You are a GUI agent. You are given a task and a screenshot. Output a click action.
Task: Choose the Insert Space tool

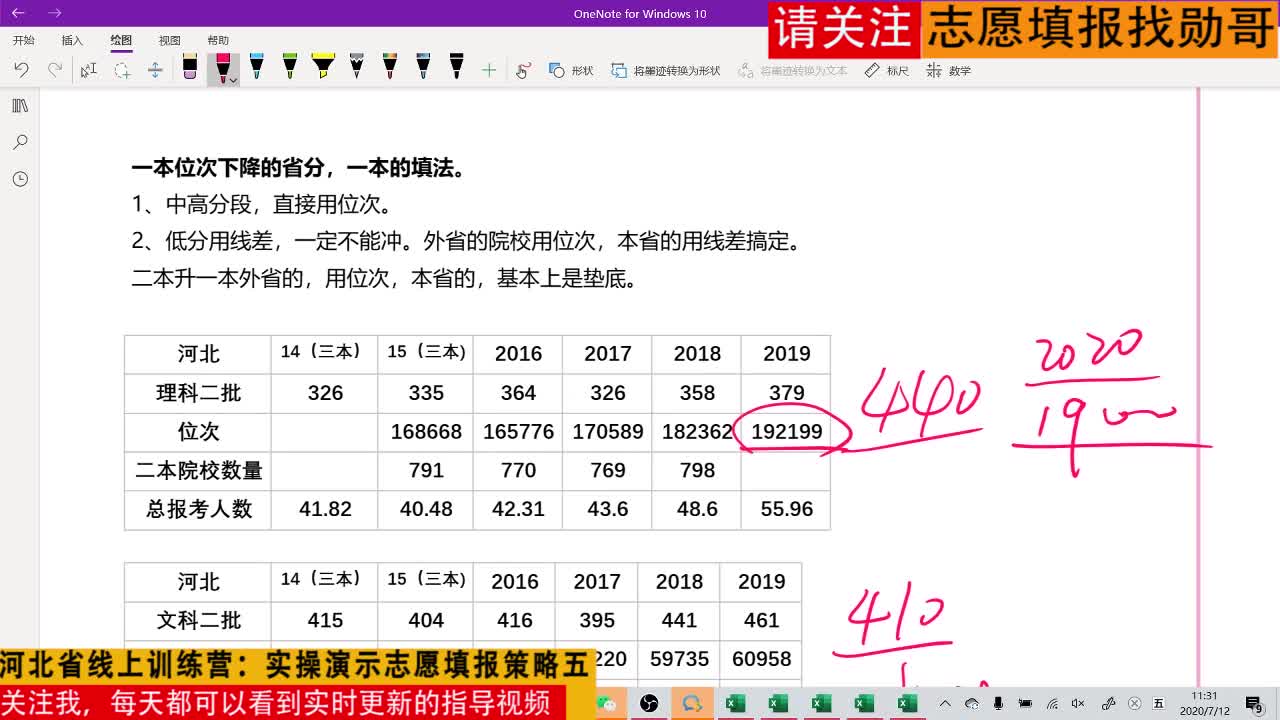coord(155,70)
